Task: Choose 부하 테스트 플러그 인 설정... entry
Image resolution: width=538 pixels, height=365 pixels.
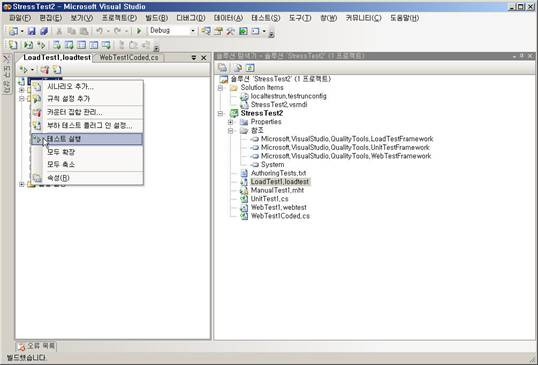Action: 87,126
